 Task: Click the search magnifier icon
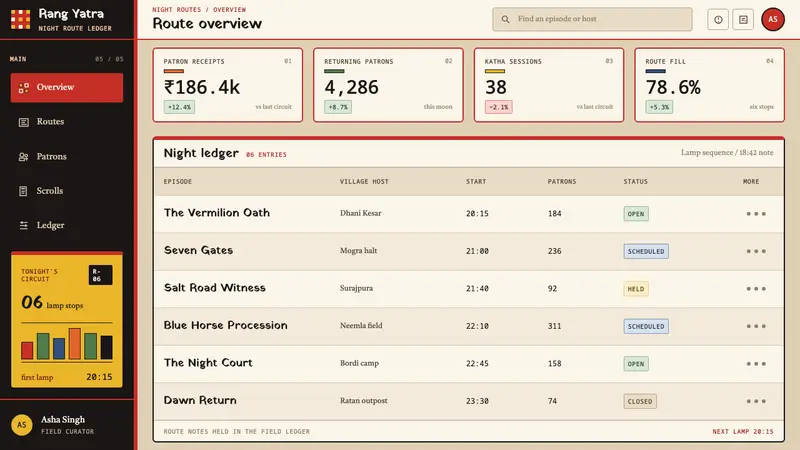[505, 19]
